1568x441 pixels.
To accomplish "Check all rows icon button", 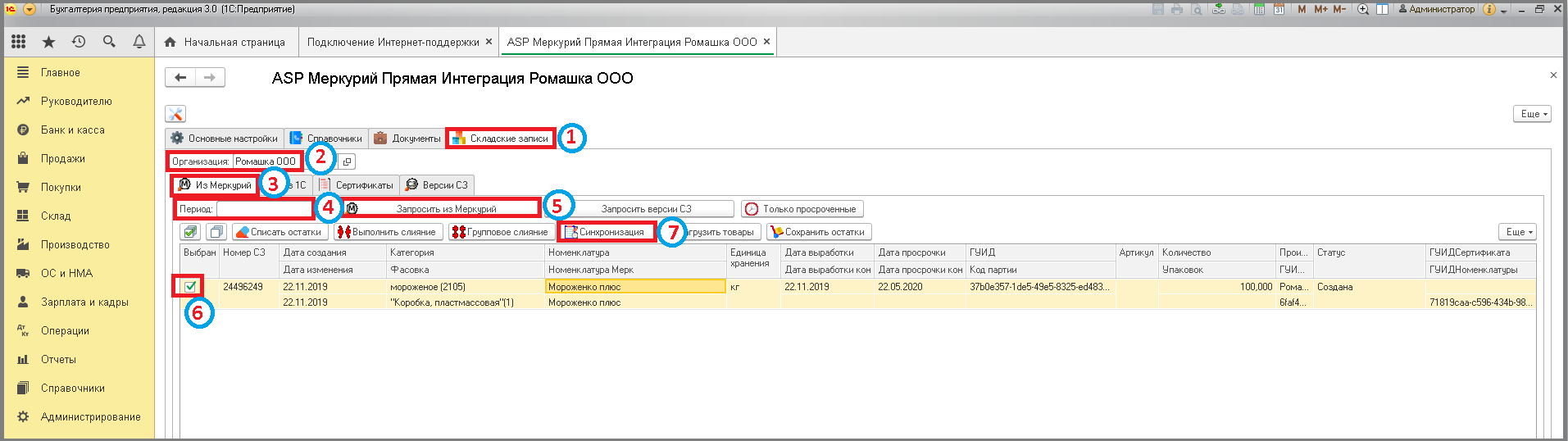I will (x=190, y=232).
